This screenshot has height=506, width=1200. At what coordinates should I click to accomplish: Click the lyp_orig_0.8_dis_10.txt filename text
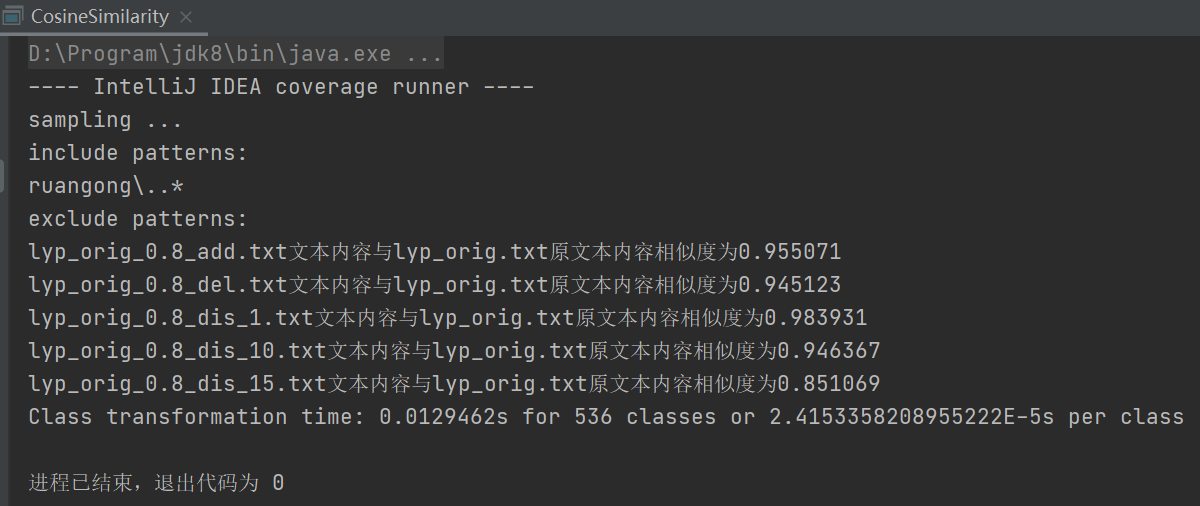178,351
